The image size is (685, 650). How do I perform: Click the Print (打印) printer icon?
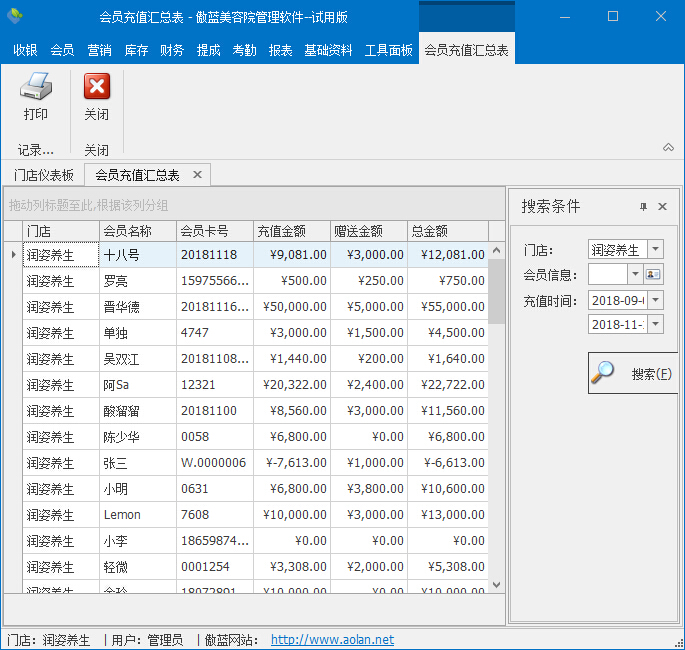pyautogui.click(x=36, y=88)
